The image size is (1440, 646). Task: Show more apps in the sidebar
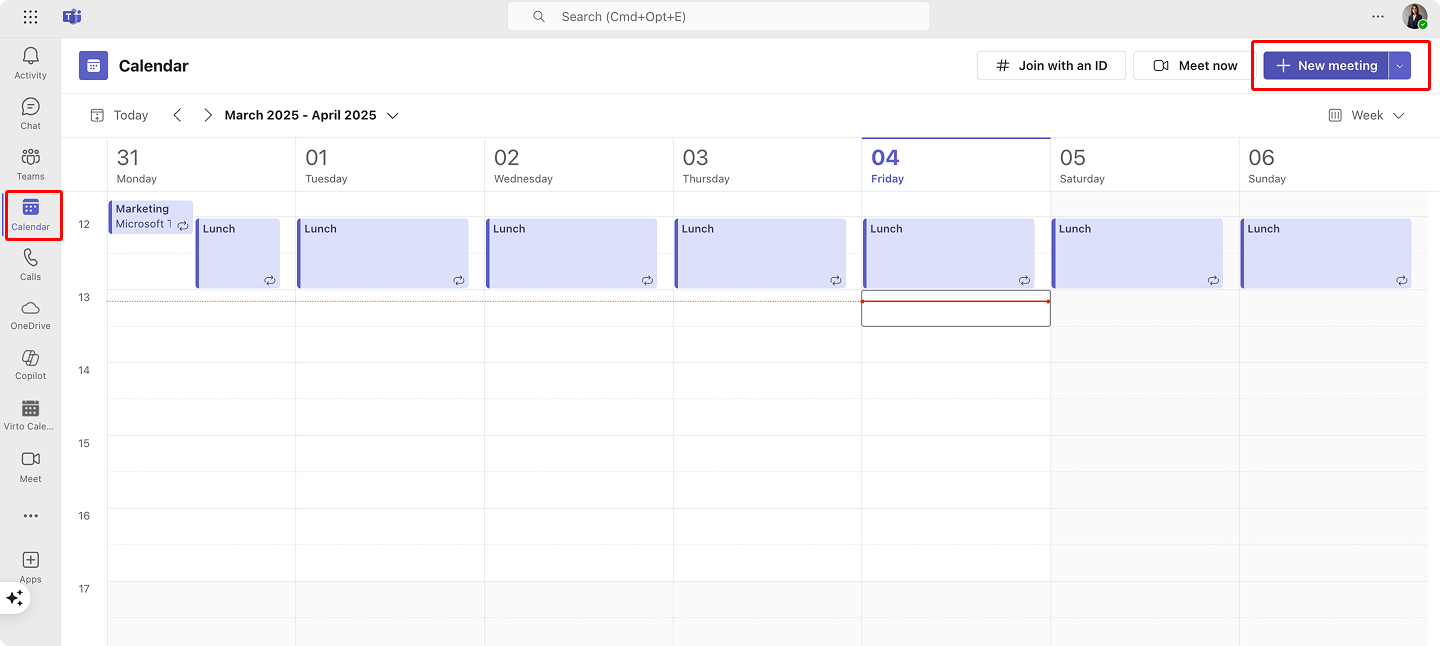point(30,515)
